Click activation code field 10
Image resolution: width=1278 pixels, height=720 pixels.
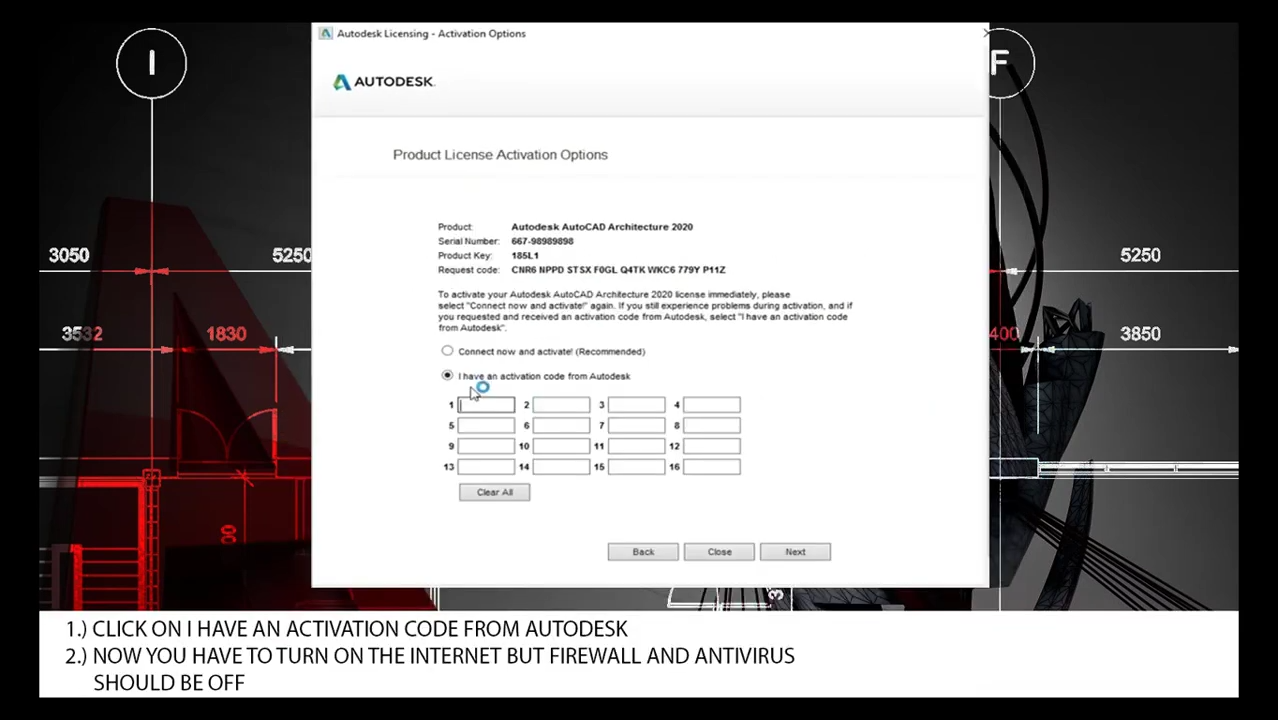(561, 446)
